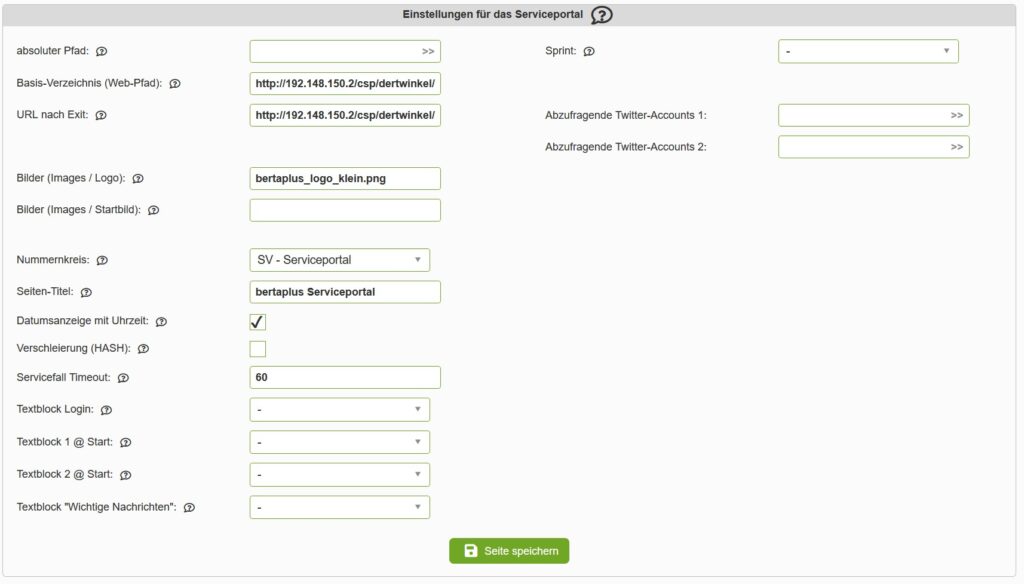Image resolution: width=1024 pixels, height=584 pixels.
Task: Enable Verschleierung (HASH) checkbox
Action: [x=258, y=349]
